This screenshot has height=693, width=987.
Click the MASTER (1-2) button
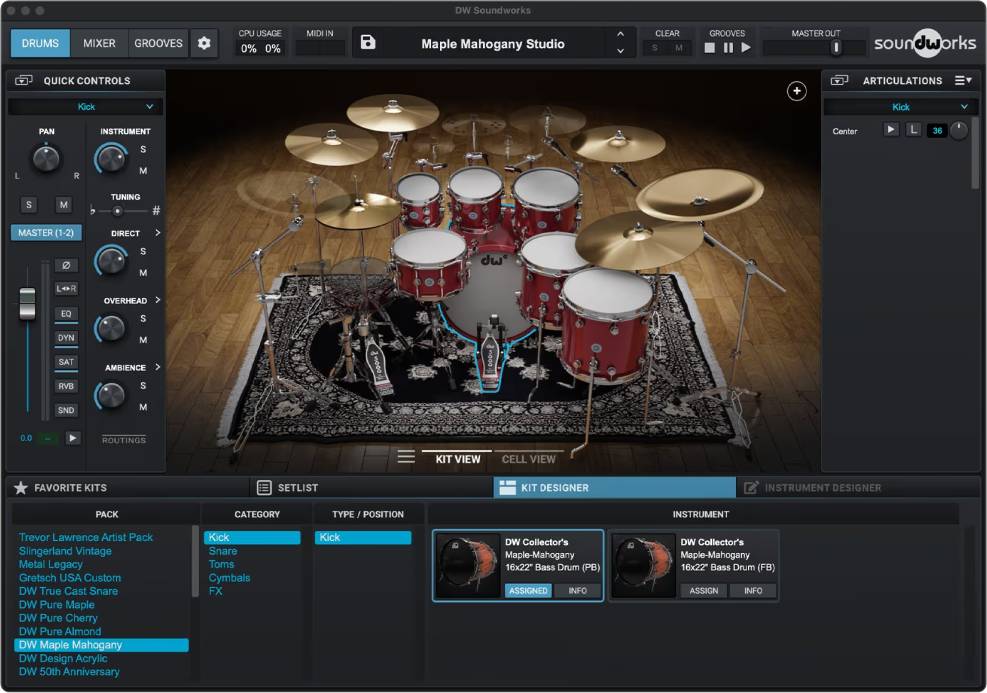(x=45, y=233)
